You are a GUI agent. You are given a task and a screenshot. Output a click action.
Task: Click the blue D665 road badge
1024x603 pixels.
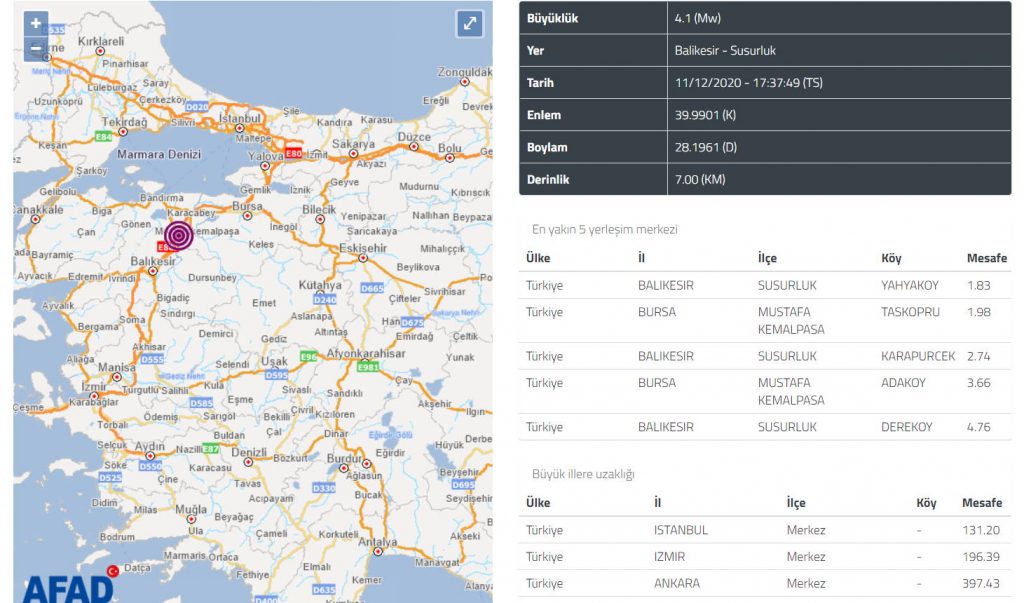372,288
